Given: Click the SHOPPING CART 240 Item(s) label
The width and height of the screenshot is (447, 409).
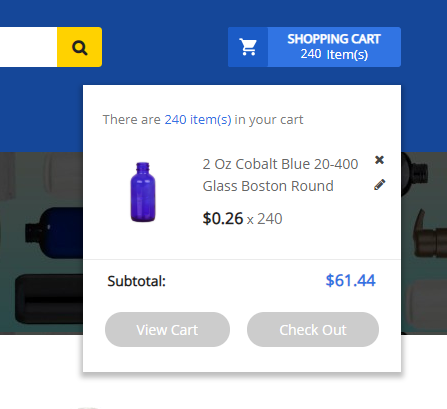Looking at the screenshot, I should [334, 47].
